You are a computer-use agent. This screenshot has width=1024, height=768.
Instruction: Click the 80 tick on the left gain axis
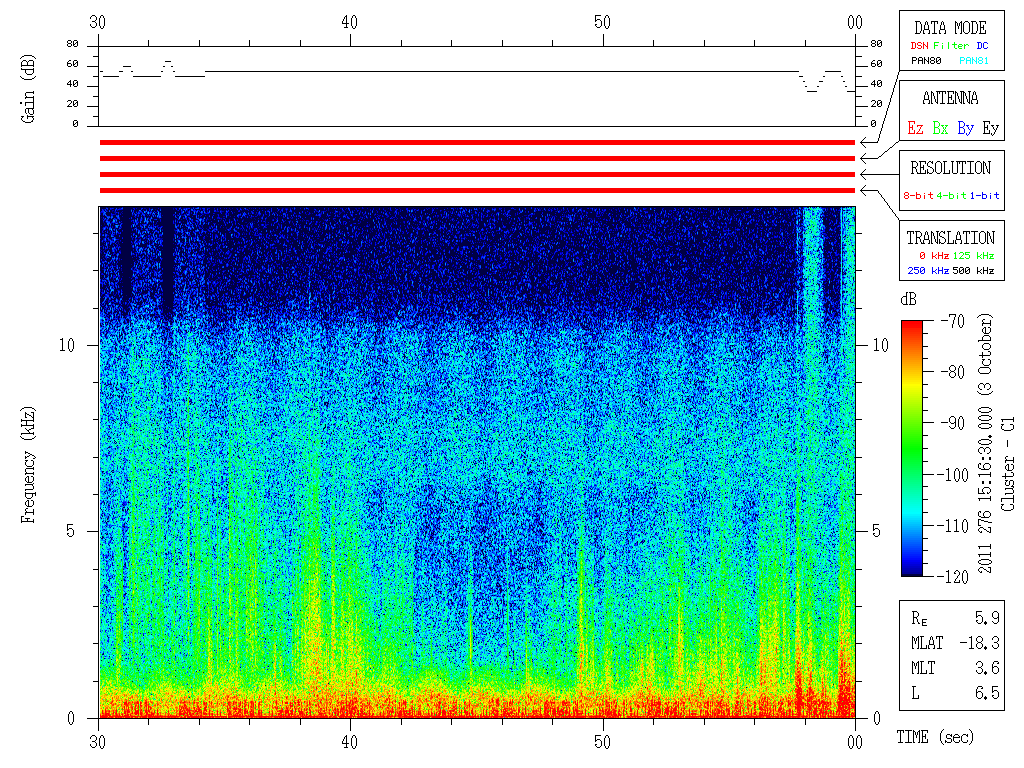(72, 44)
